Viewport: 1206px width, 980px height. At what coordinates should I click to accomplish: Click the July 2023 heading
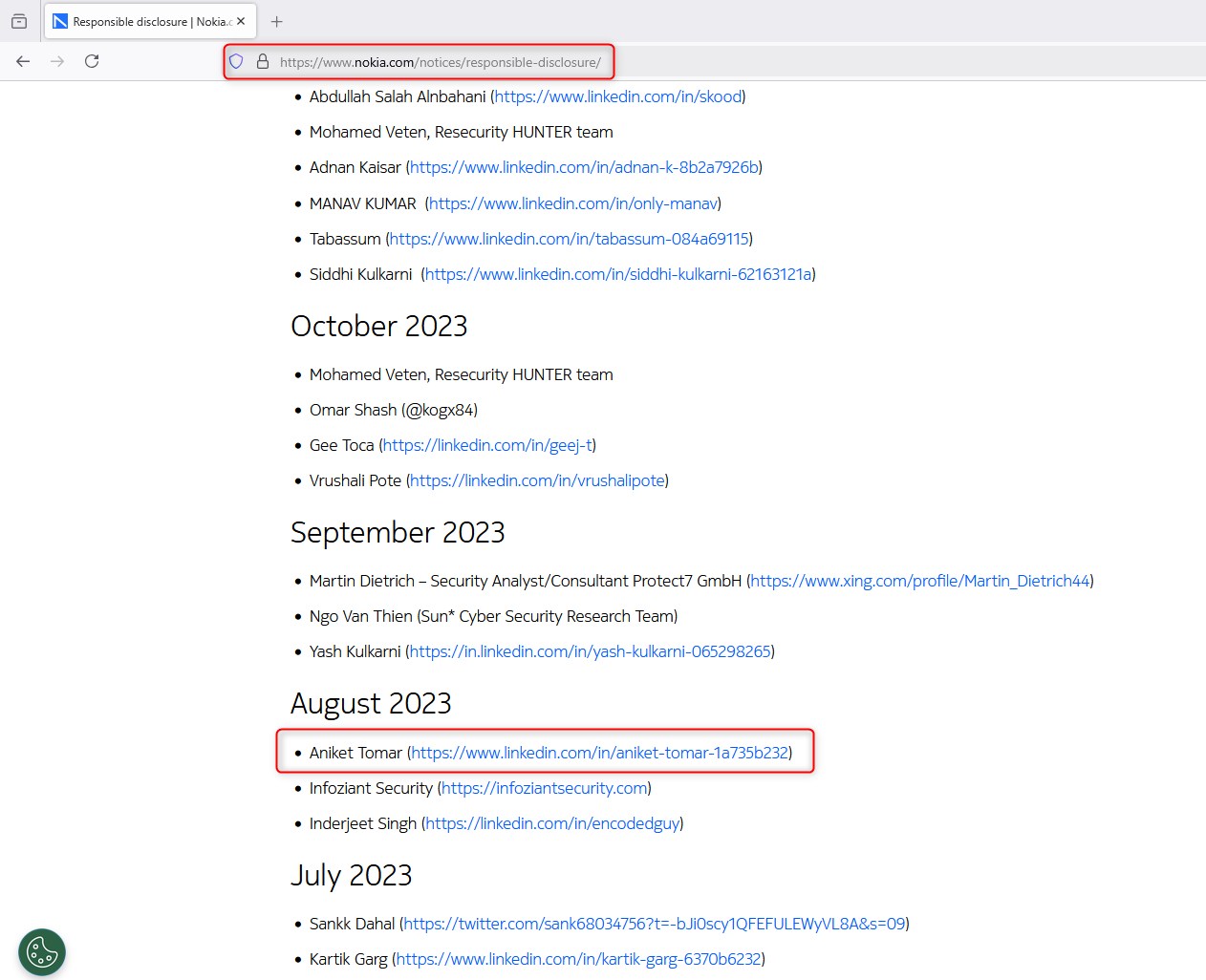(x=352, y=875)
